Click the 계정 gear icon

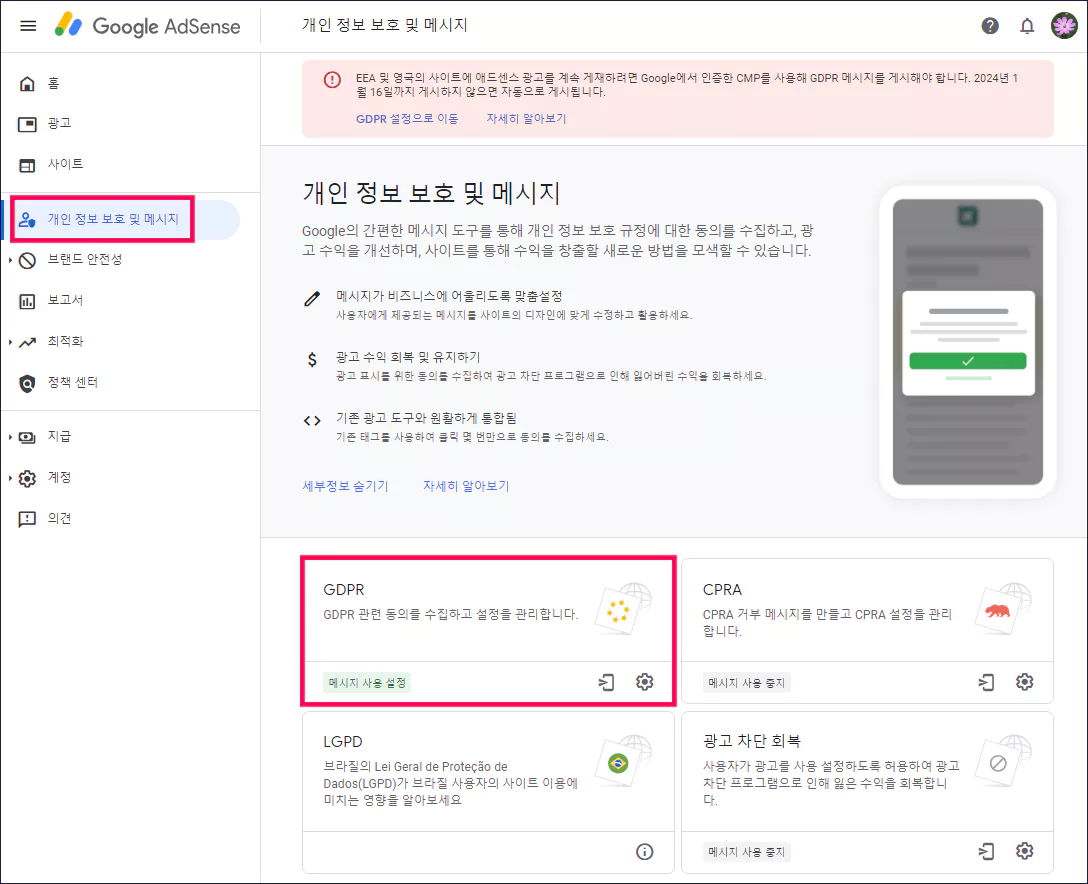[27, 478]
